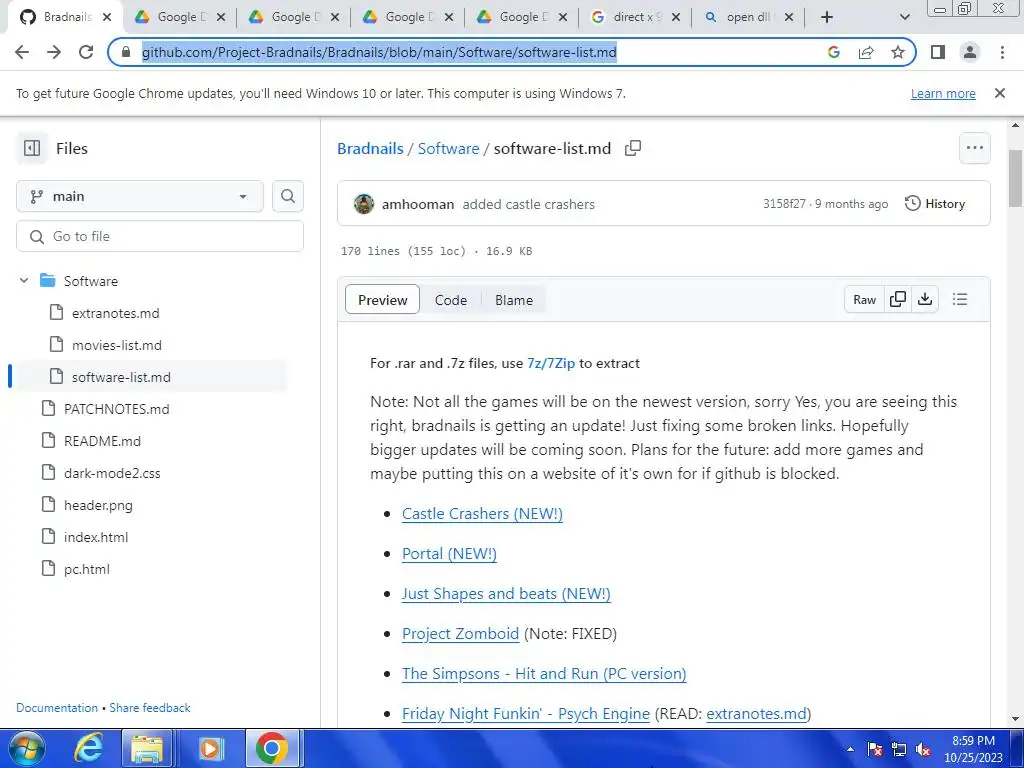Click the site lock icon in address bar
This screenshot has height=768, width=1024.
tap(127, 52)
